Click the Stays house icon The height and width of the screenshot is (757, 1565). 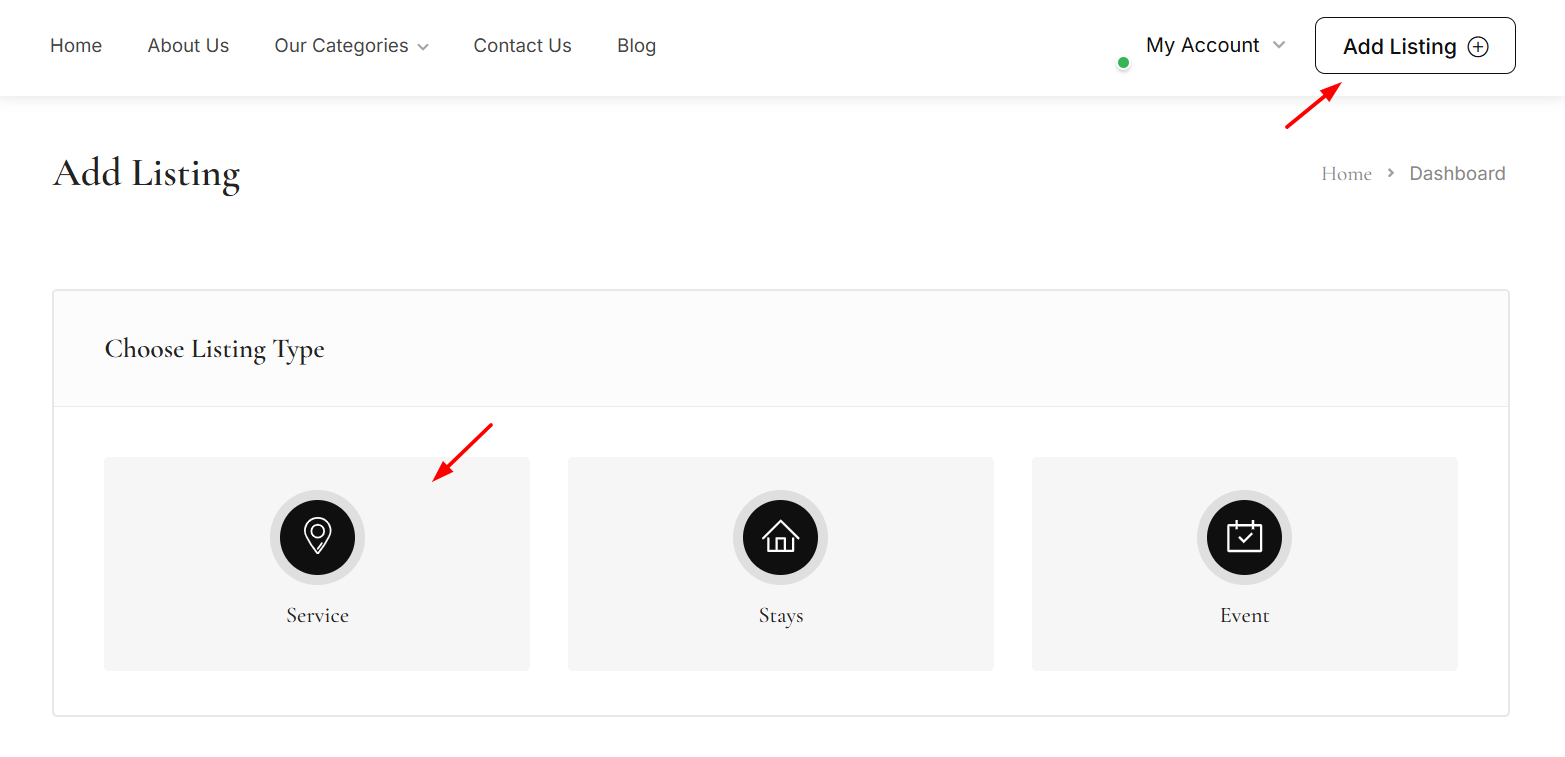(780, 537)
